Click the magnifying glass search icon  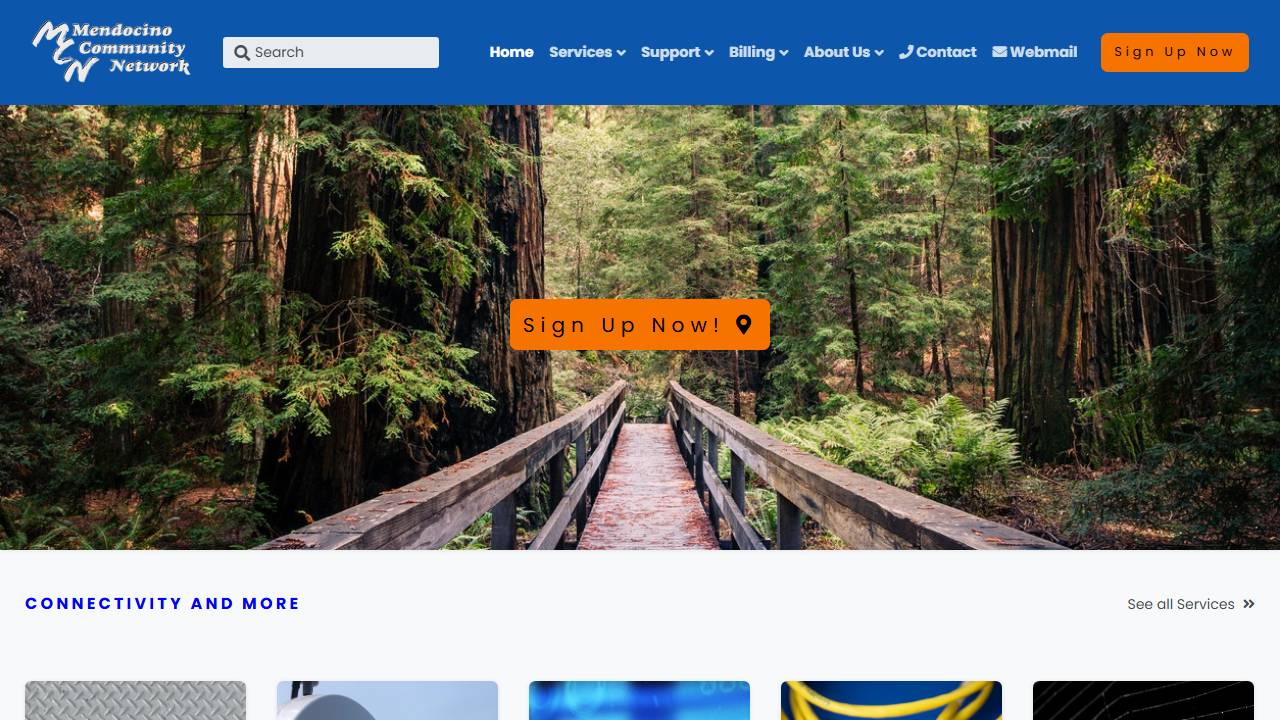(x=242, y=53)
